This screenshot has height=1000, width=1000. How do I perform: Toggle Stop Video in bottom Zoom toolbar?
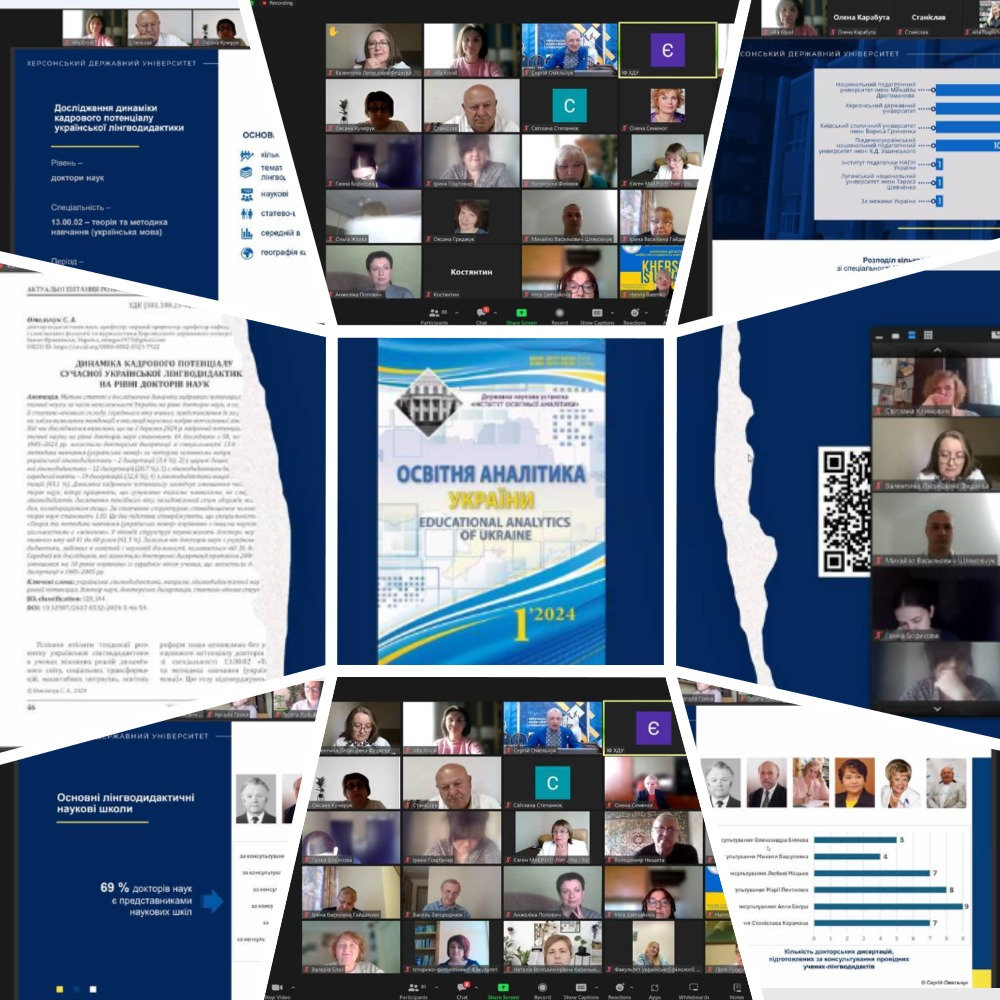277,990
